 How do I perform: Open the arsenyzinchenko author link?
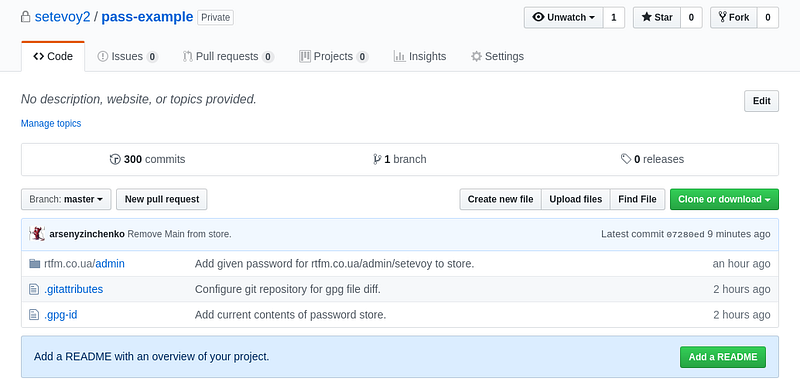point(87,234)
